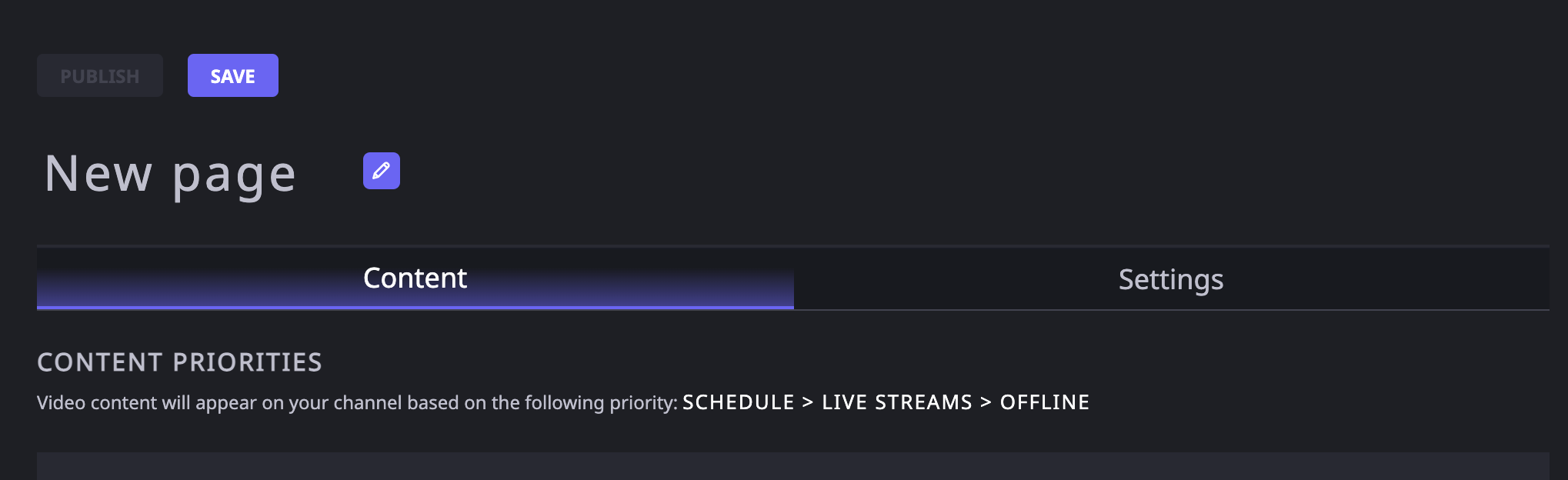Viewport: 1568px width, 480px height.
Task: Rename the page using the pencil icon
Action: (x=381, y=171)
